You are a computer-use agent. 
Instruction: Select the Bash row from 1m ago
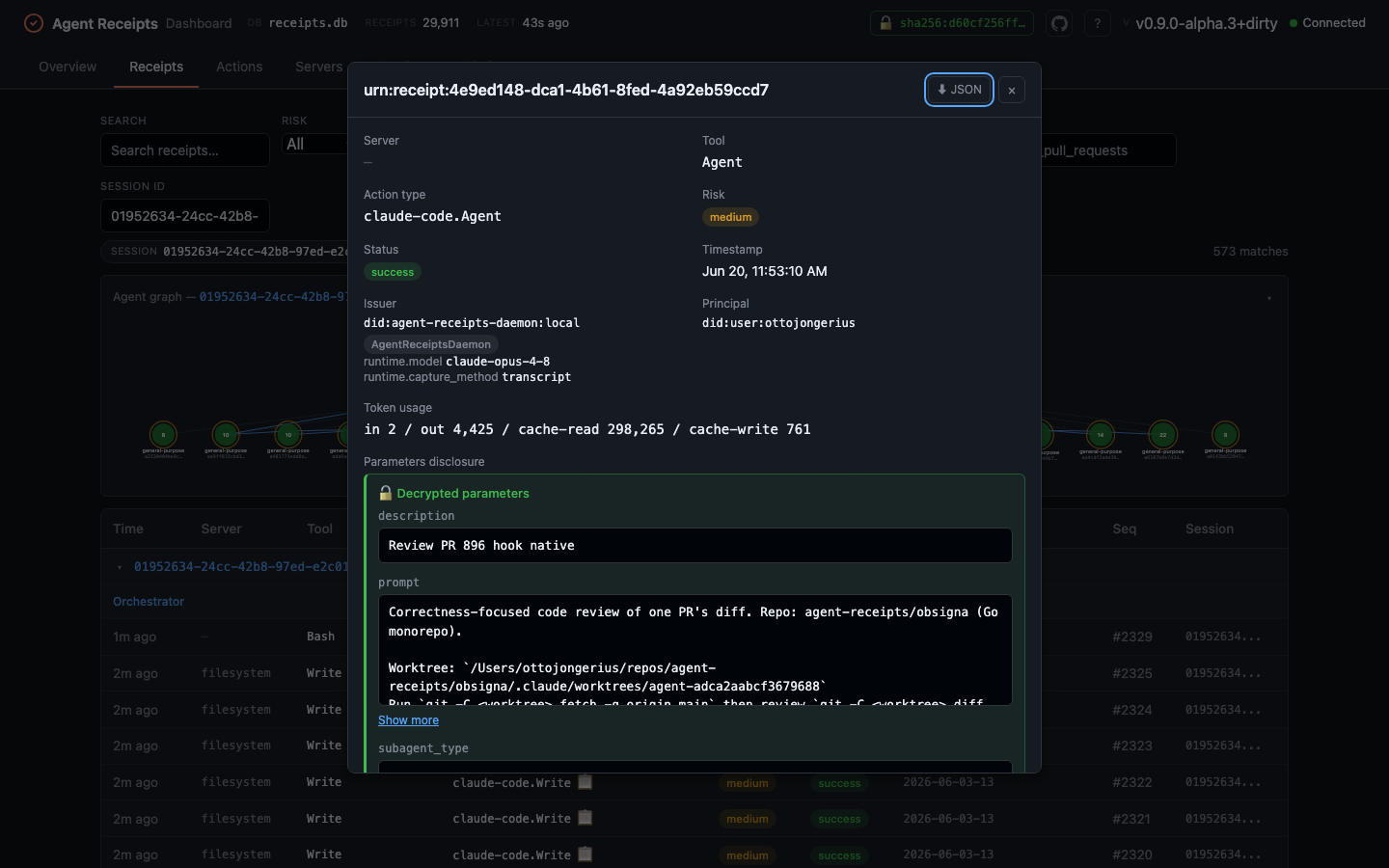point(694,637)
